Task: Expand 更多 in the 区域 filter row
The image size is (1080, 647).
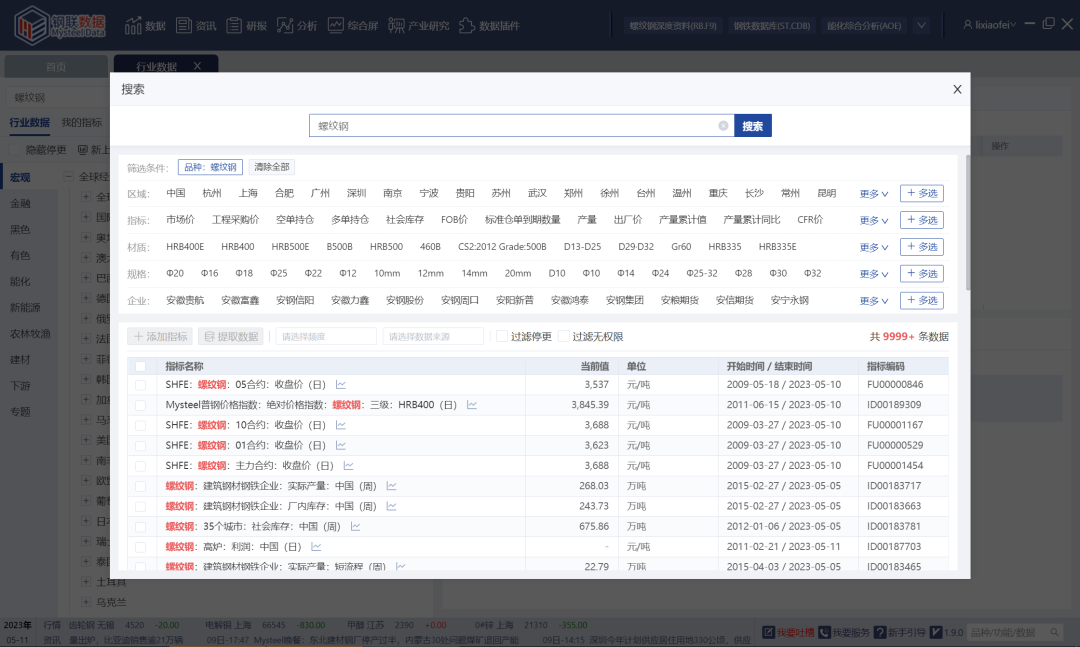Action: coord(873,194)
